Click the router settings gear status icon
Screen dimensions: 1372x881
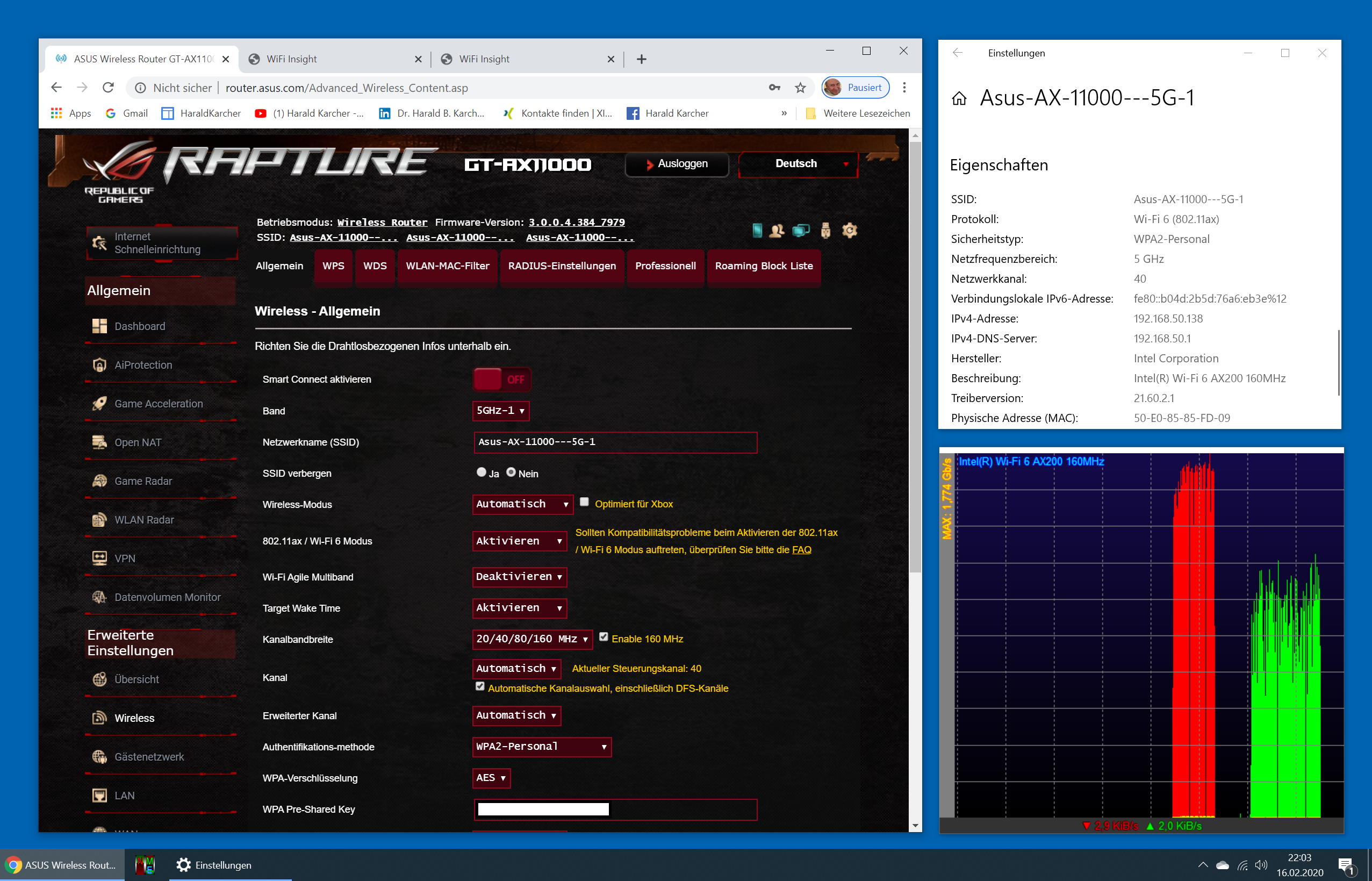point(849,231)
